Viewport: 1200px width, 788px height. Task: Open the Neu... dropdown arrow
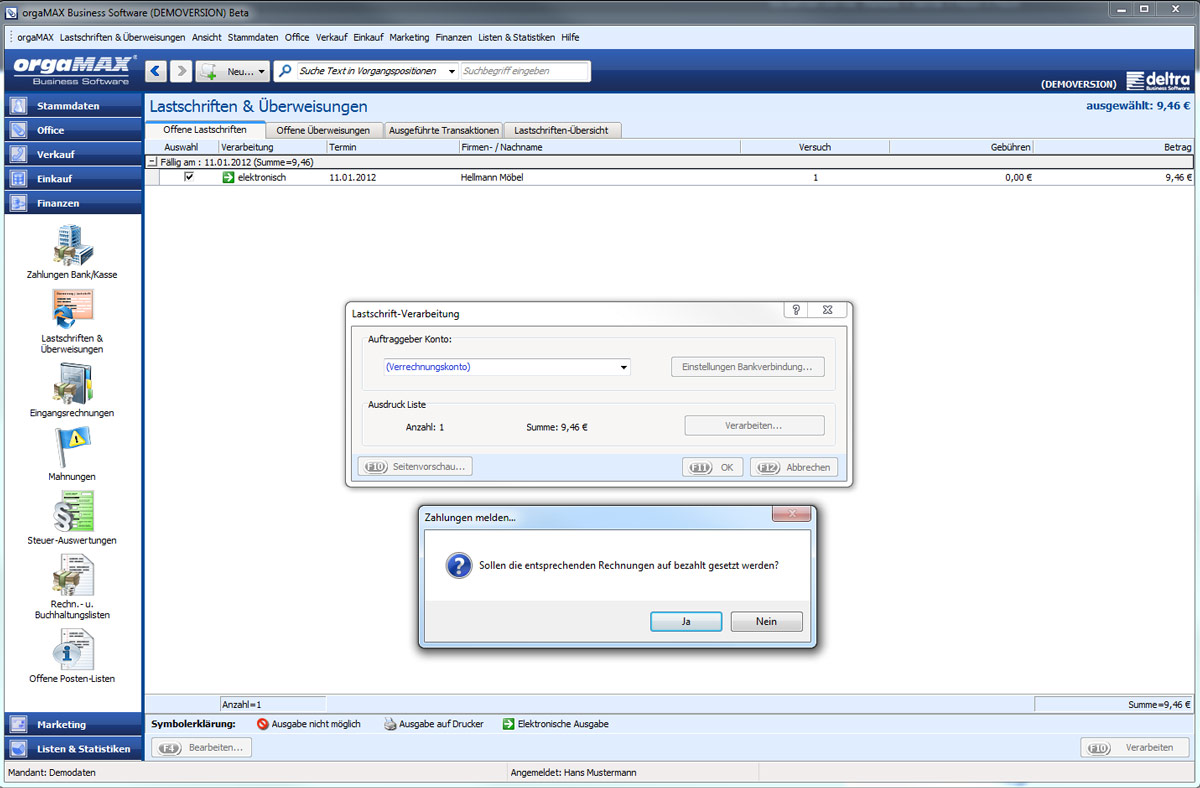(262, 72)
